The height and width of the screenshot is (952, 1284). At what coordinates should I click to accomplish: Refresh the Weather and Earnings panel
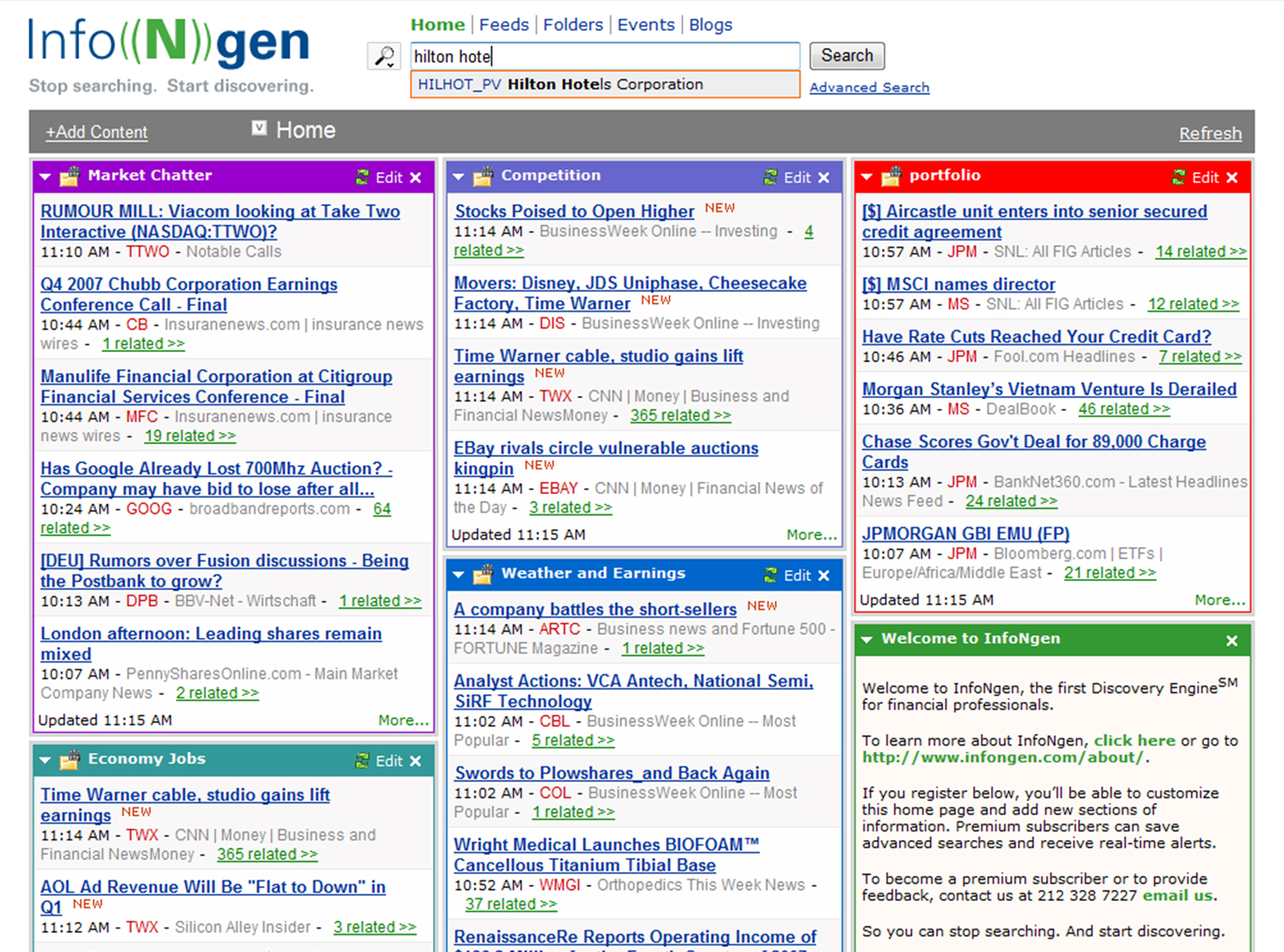(x=770, y=575)
